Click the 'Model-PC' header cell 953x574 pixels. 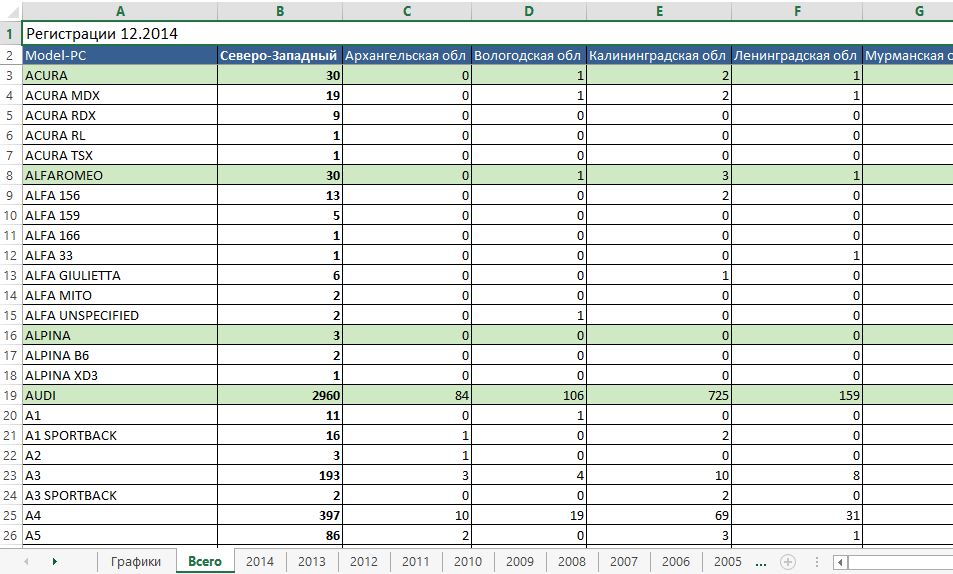(x=120, y=55)
